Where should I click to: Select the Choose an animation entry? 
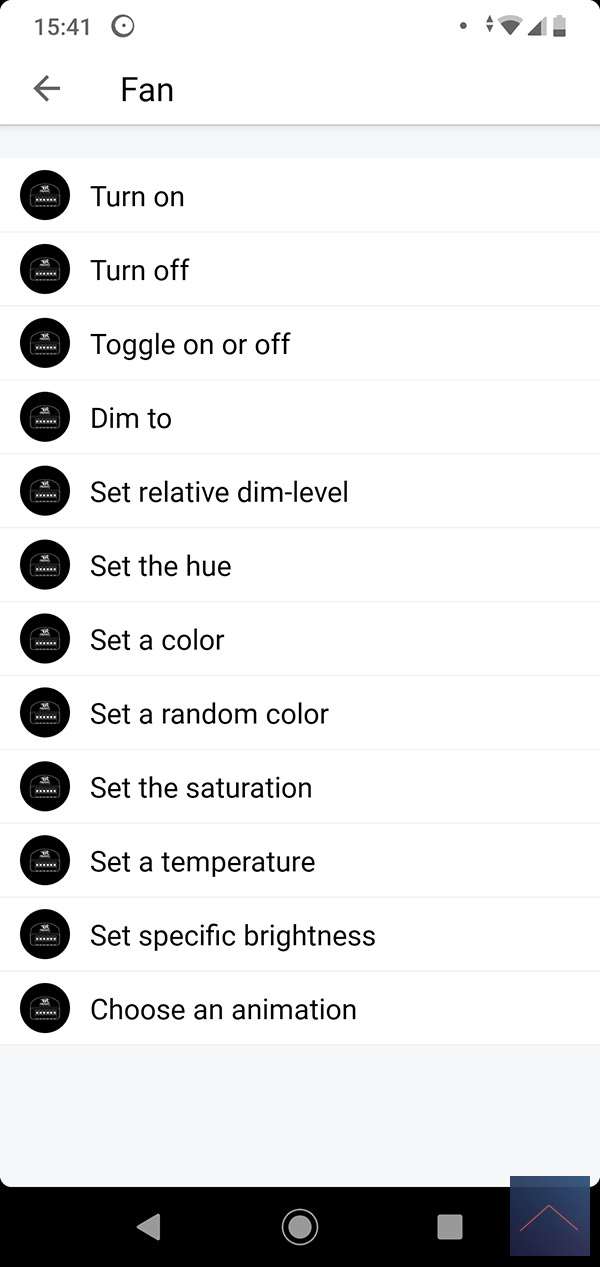[223, 1010]
